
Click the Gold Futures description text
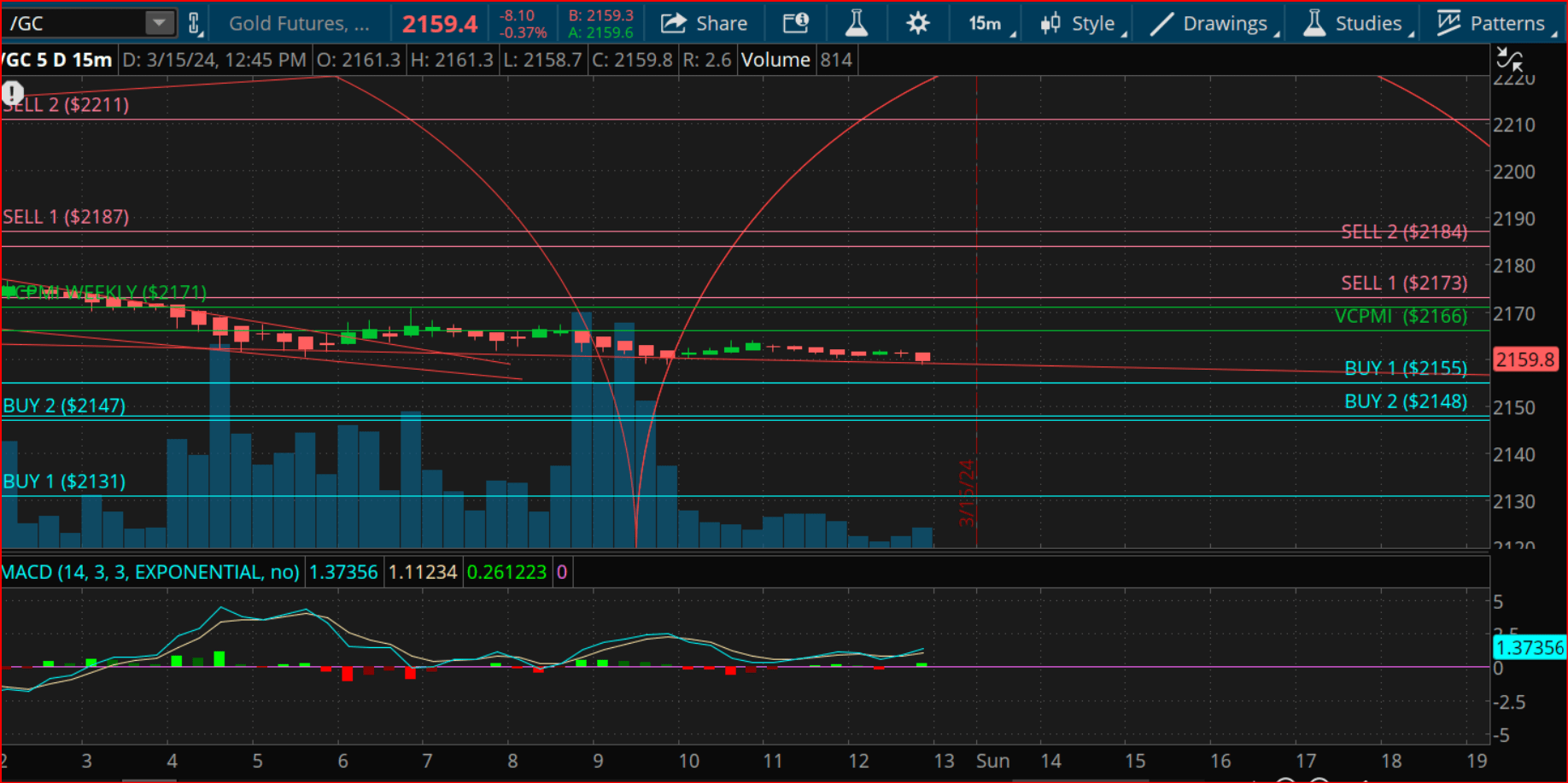(299, 23)
